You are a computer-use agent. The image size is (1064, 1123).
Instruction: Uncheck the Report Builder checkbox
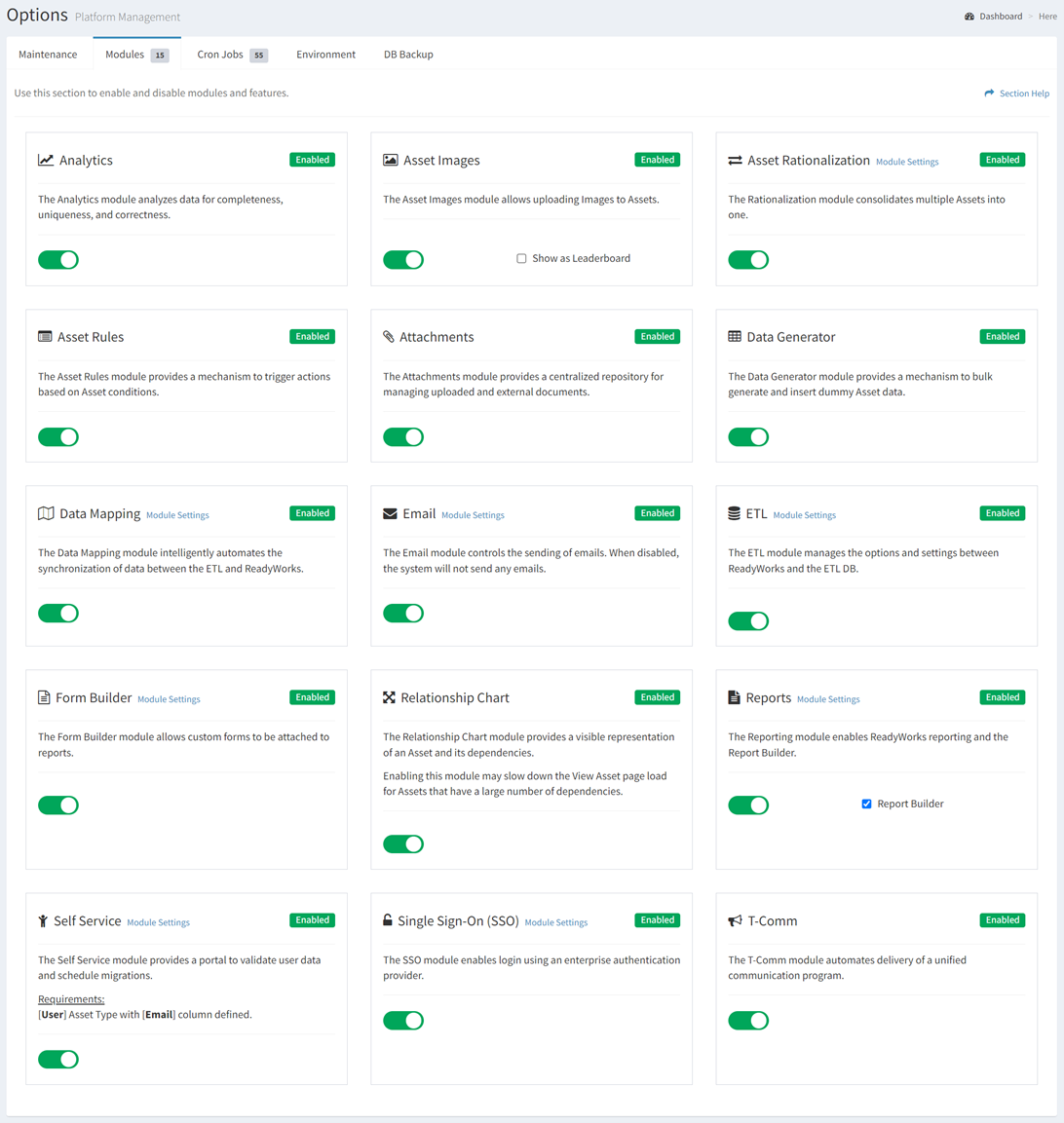pos(866,805)
